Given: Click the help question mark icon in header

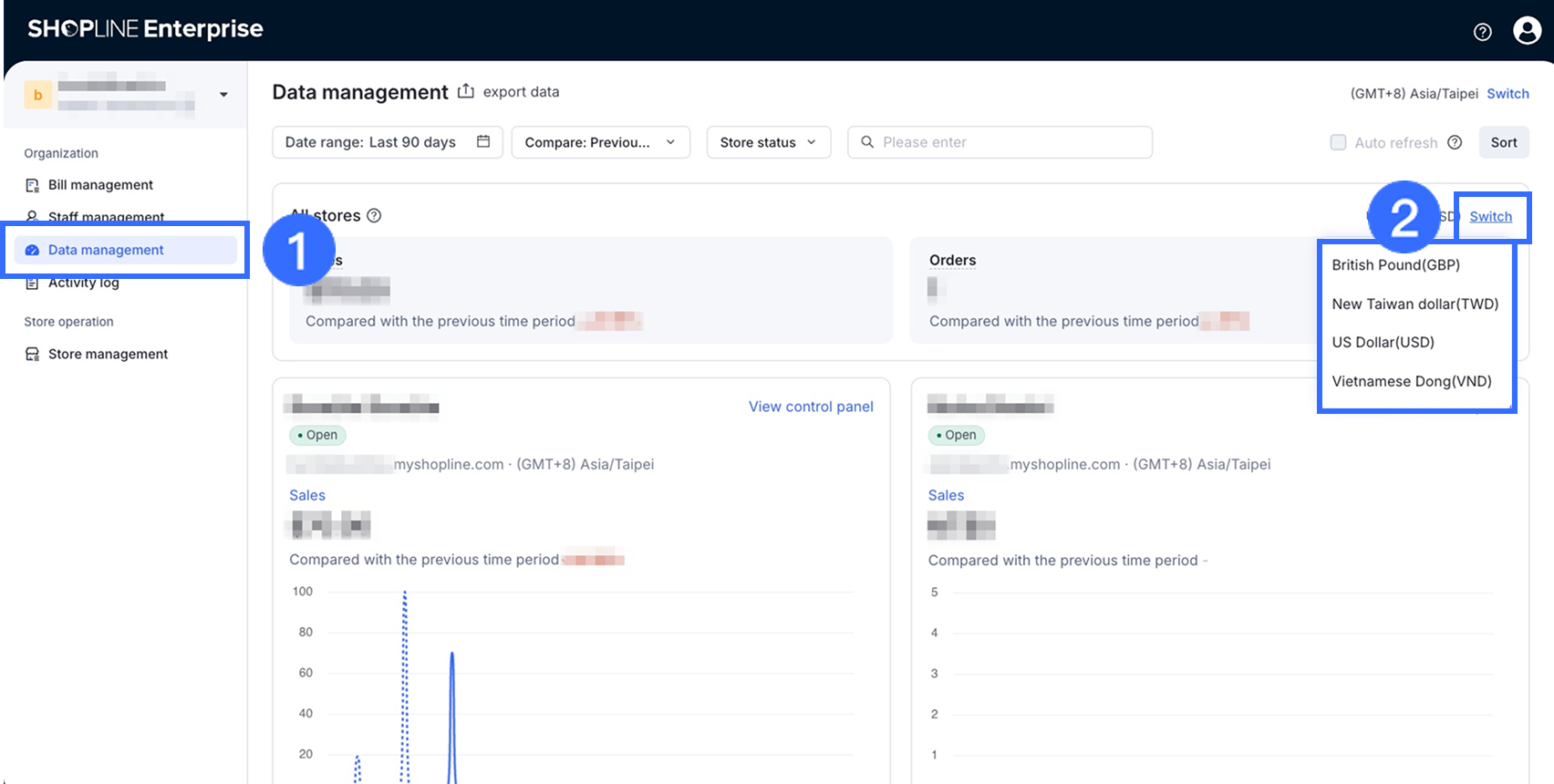Looking at the screenshot, I should (1482, 32).
